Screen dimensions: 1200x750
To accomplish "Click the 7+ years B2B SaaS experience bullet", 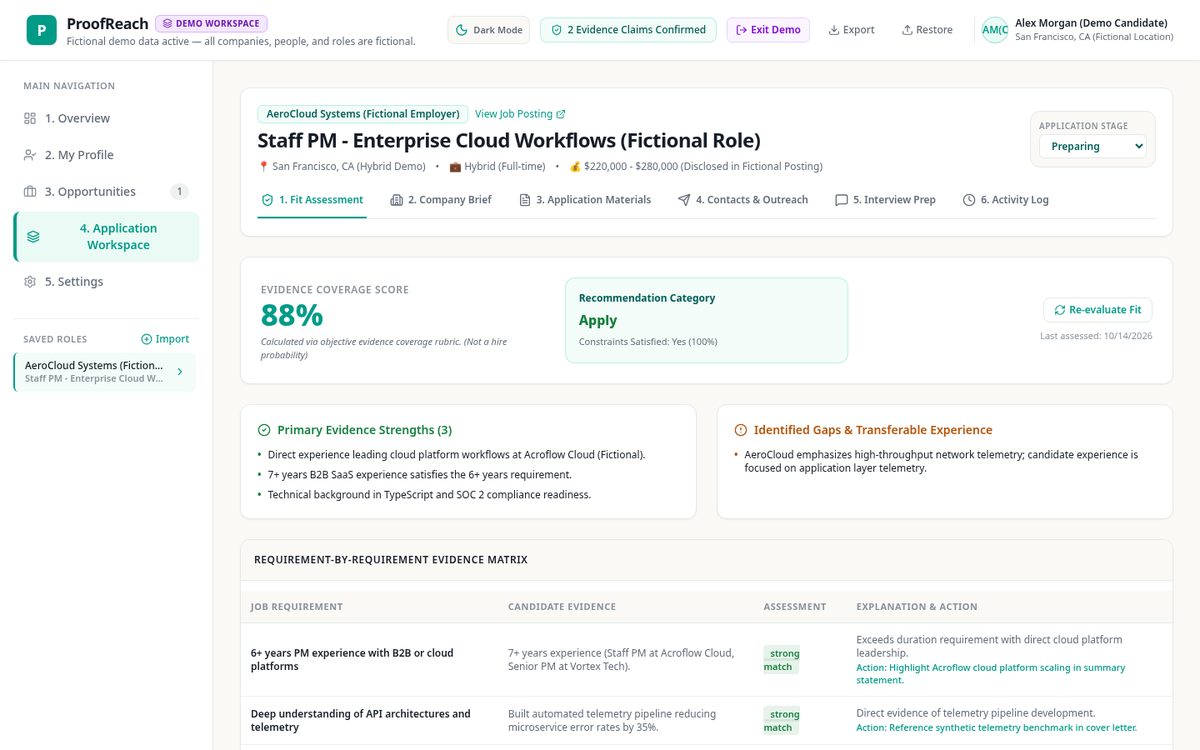I will (420, 475).
